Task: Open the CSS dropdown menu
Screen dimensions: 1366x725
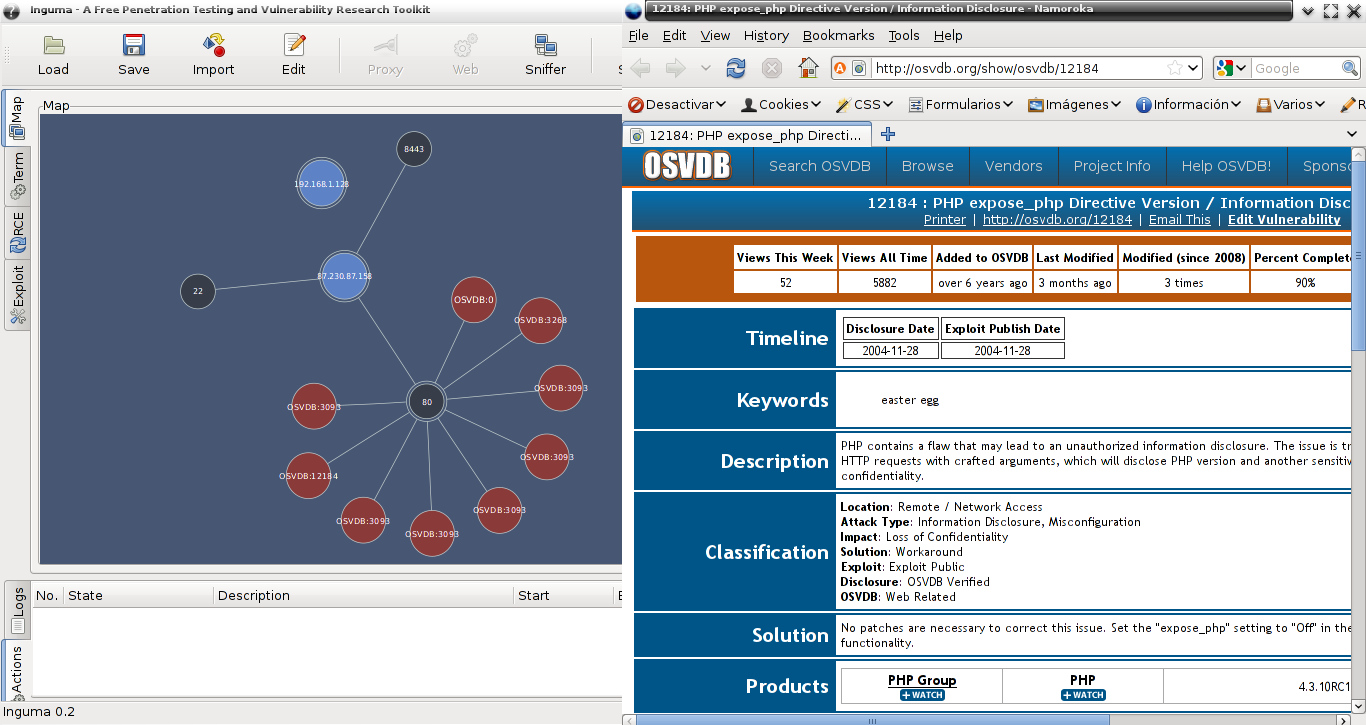Action: tap(864, 104)
